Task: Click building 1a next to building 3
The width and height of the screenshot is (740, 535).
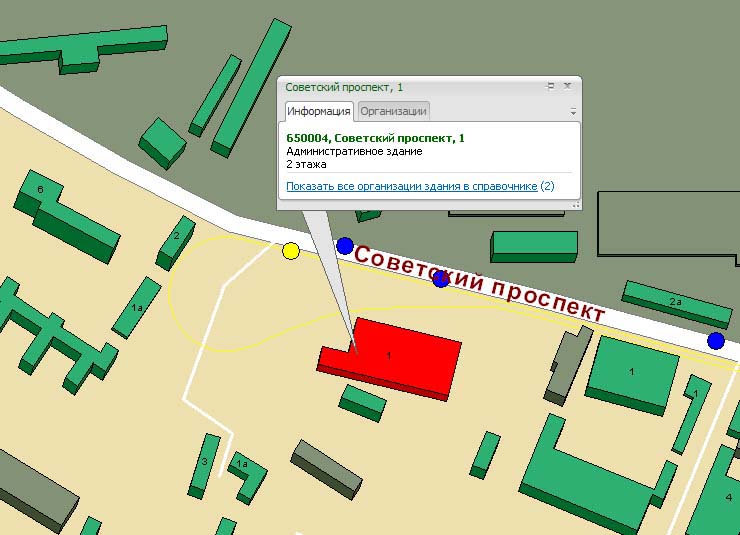Action: point(246,476)
